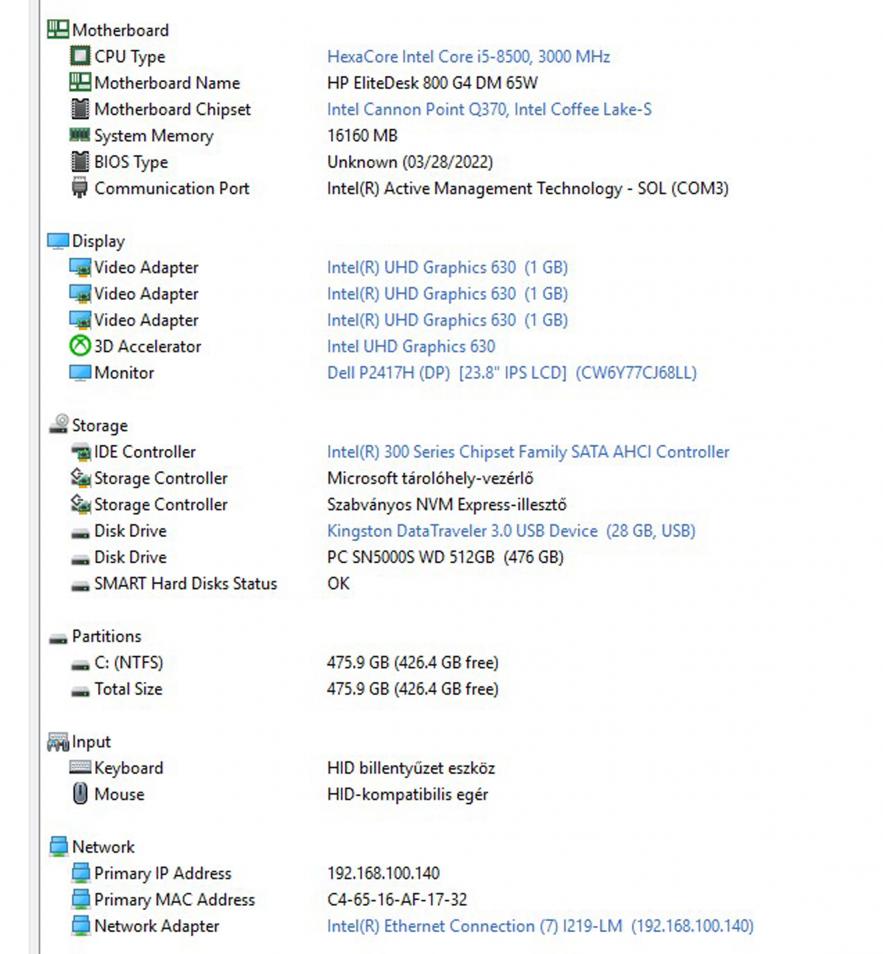Select Microsoft tárolóhely-vezérlő value

pyautogui.click(x=430, y=478)
